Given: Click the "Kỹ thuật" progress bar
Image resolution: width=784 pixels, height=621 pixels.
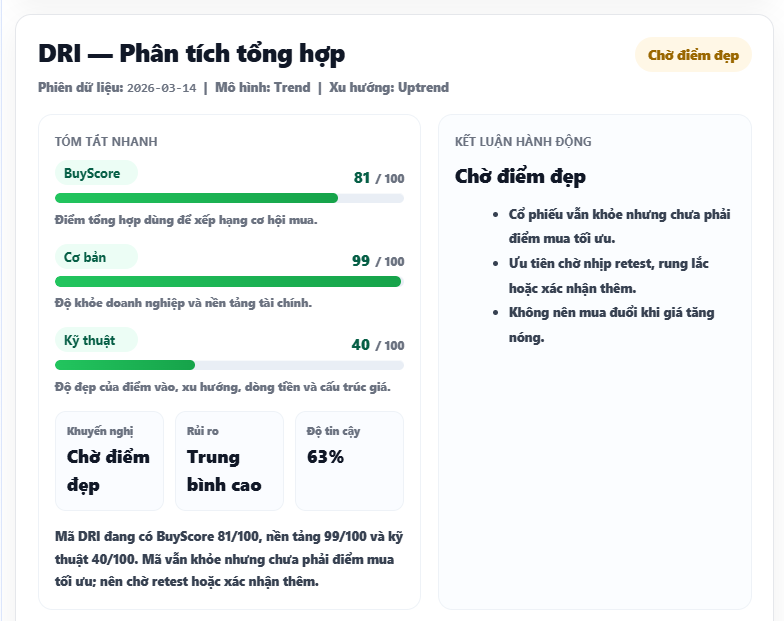Looking at the screenshot, I should (229, 365).
